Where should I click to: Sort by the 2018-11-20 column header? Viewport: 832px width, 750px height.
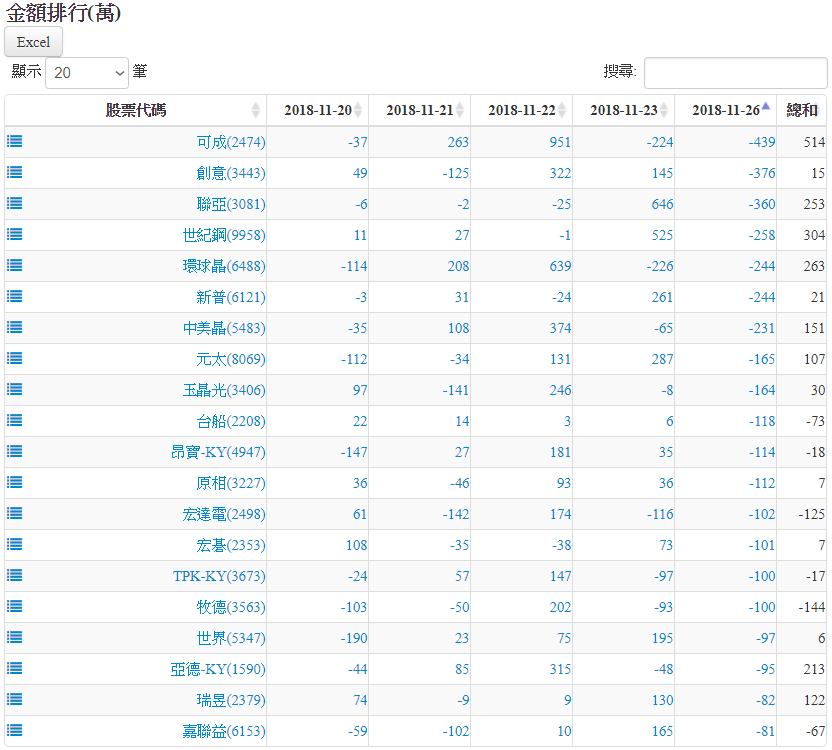(317, 110)
